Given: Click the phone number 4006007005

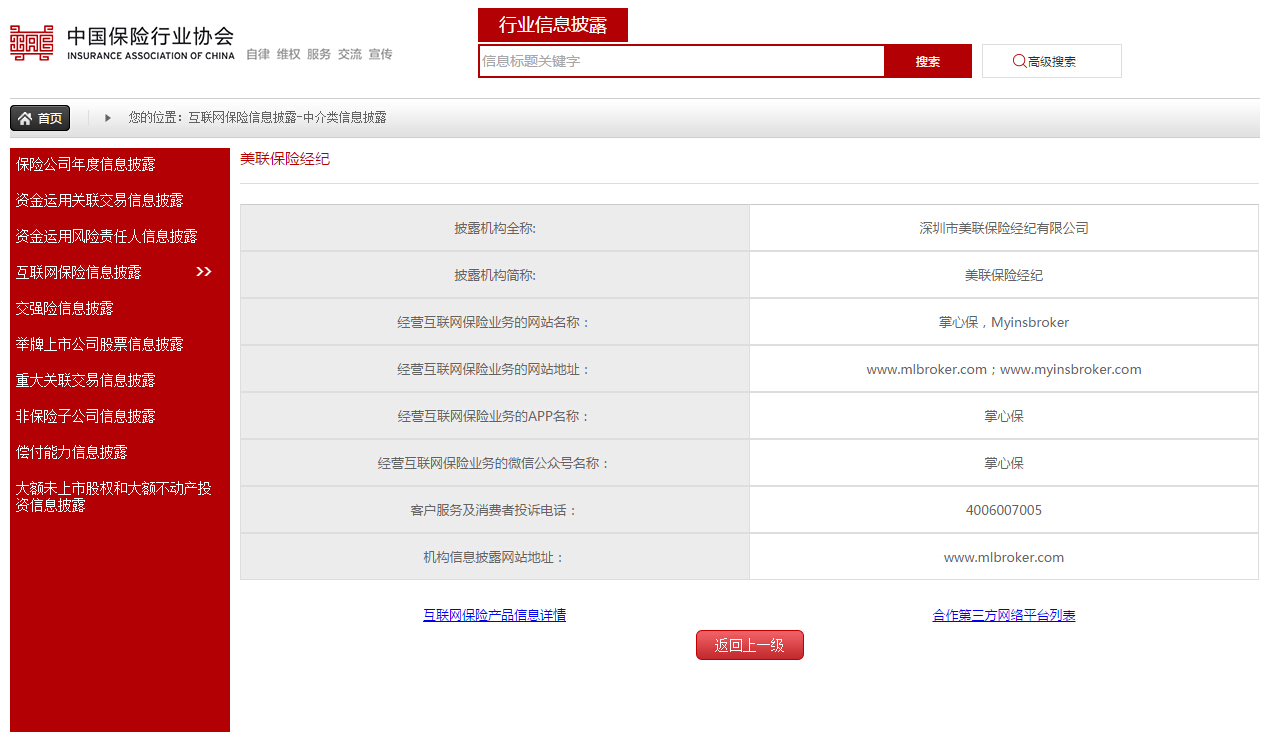Looking at the screenshot, I should coord(1004,510).
